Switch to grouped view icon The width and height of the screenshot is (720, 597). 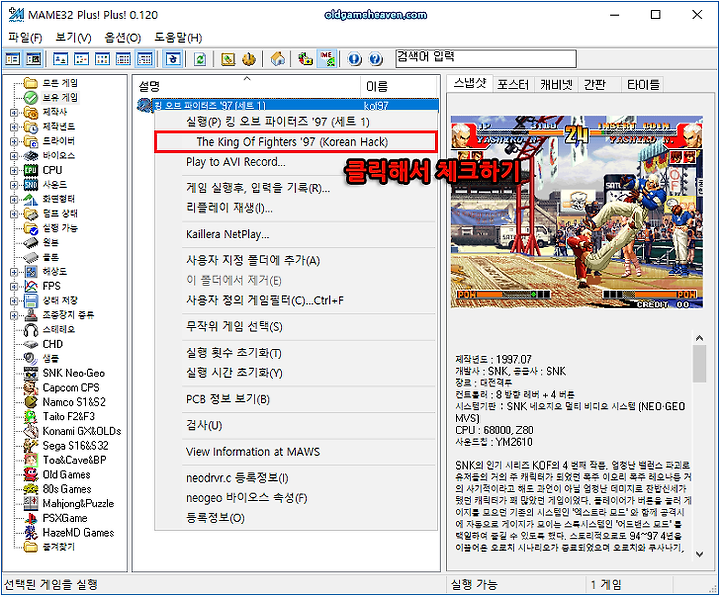pos(145,59)
